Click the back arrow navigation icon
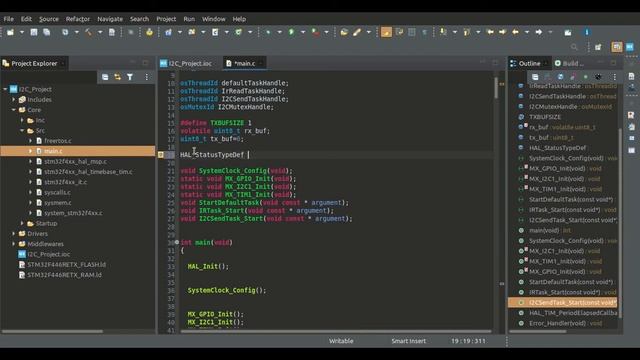 point(516,32)
